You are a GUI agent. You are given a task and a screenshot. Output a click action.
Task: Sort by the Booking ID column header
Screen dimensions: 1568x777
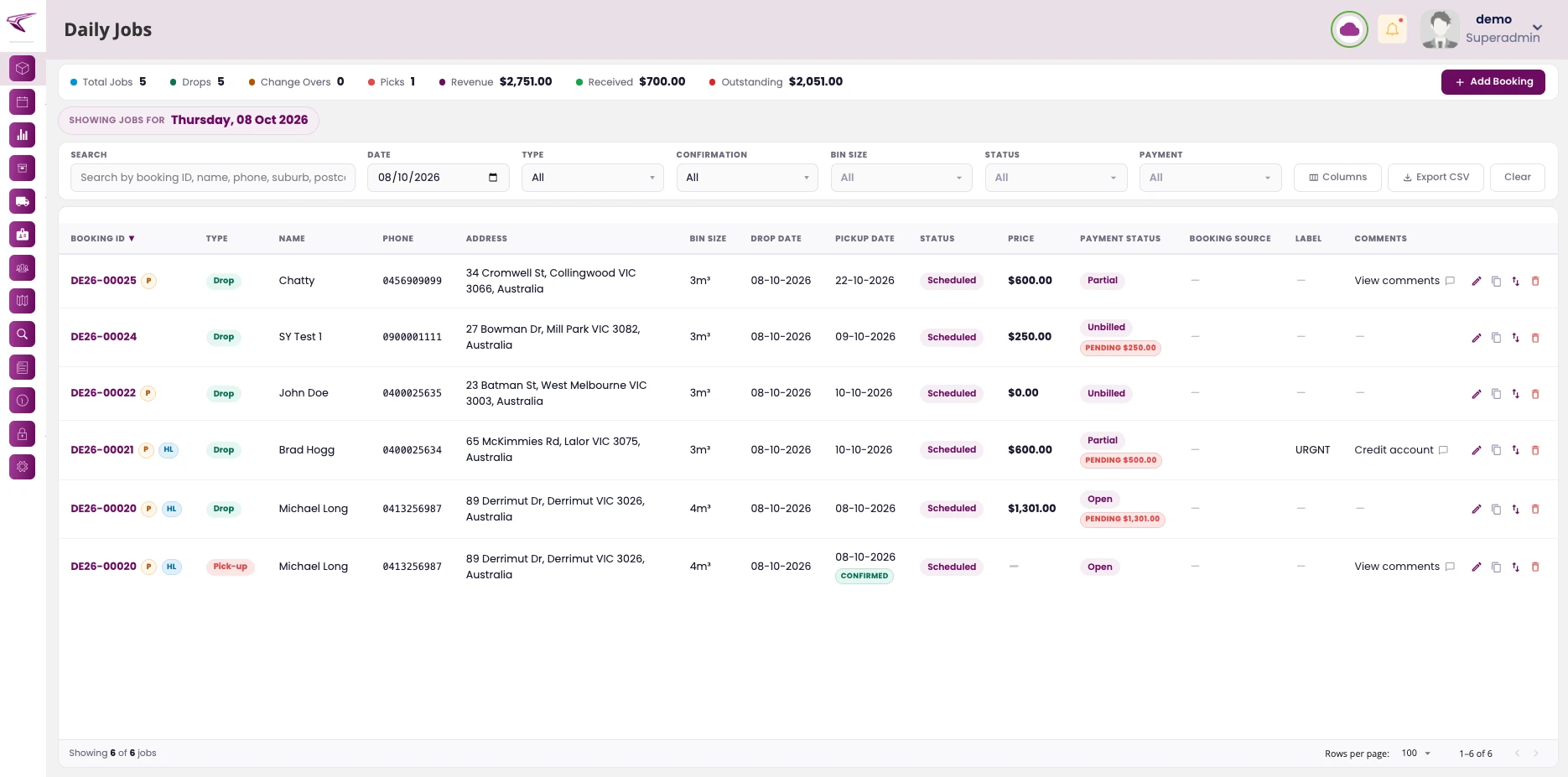tap(102, 239)
